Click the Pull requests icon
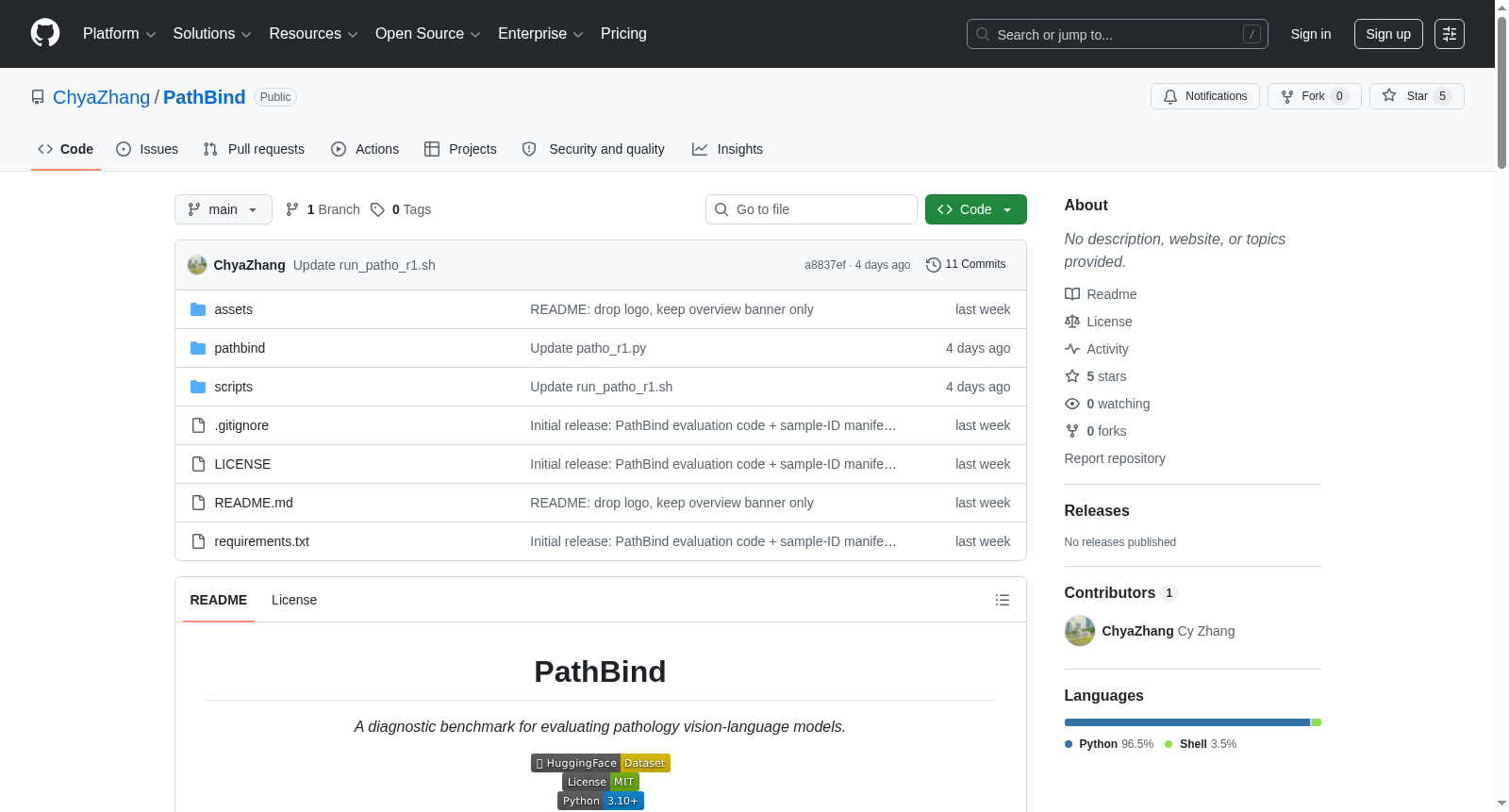Viewport: 1509px width, 812px height. [x=210, y=149]
